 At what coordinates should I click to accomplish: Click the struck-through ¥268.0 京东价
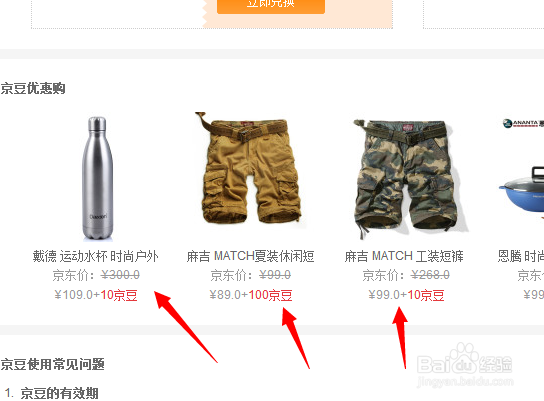[x=430, y=275]
